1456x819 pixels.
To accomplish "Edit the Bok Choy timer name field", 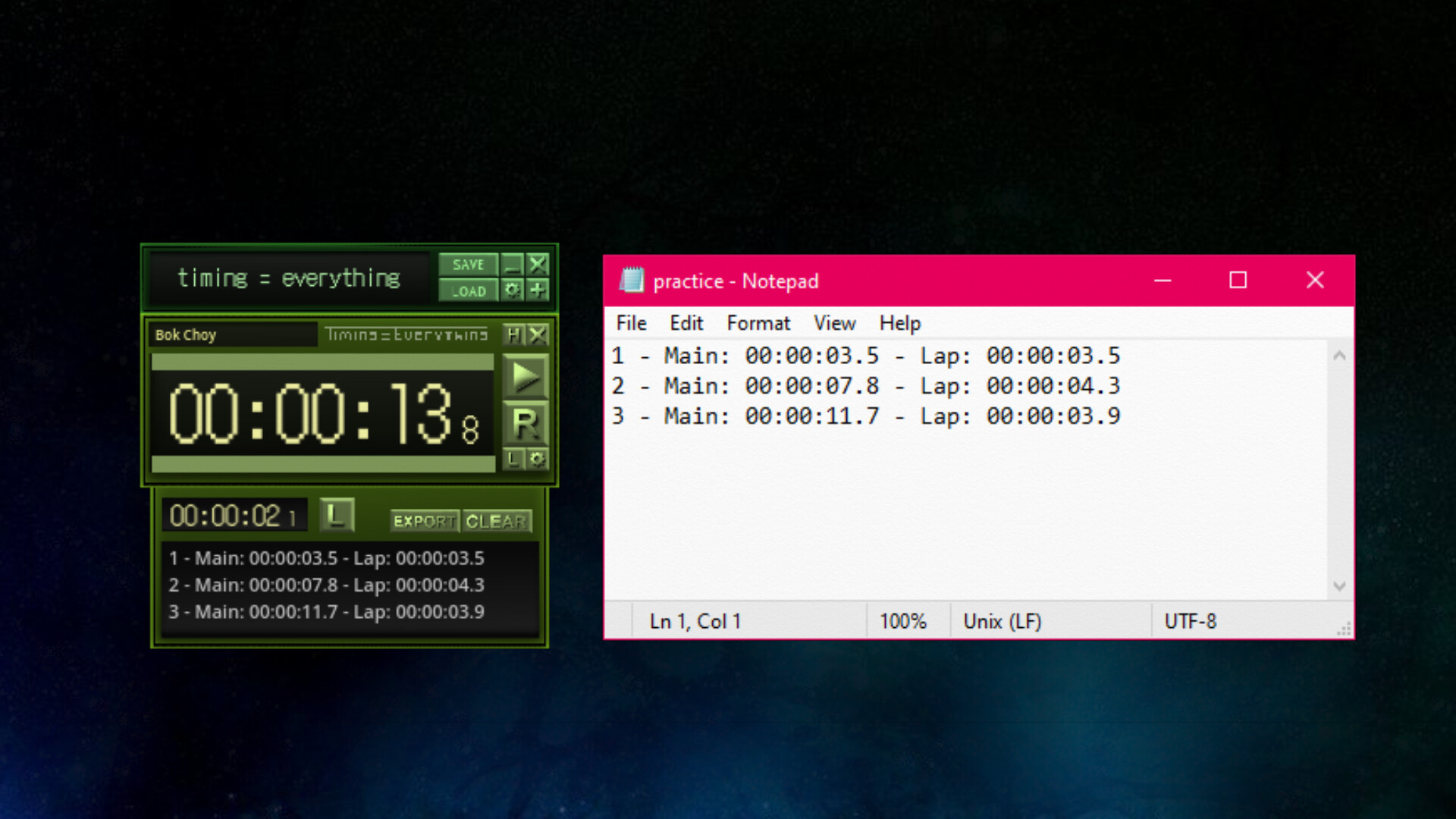I will [x=231, y=334].
